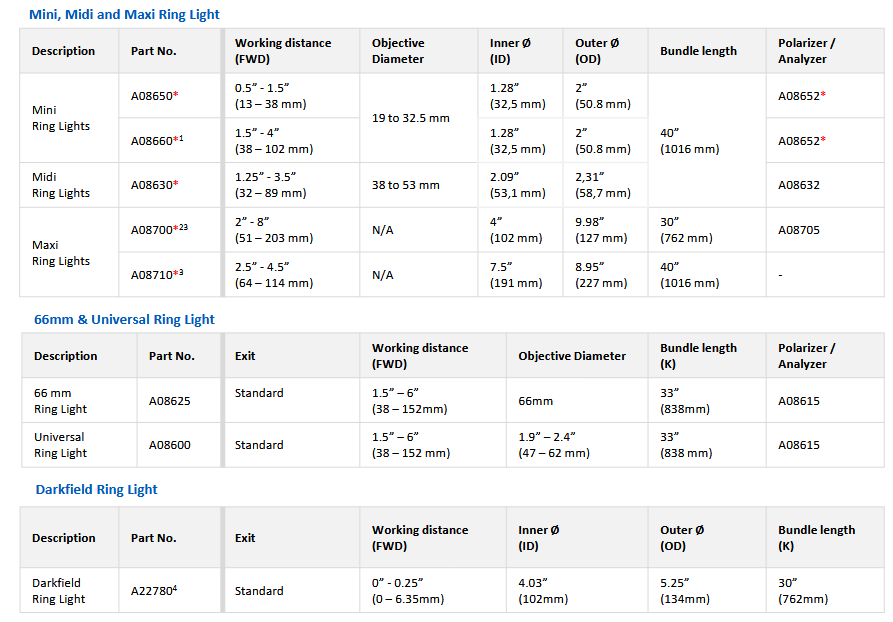Image resolution: width=893 pixels, height=622 pixels.
Task: Open polarizer part A08632
Action: pyautogui.click(x=799, y=185)
